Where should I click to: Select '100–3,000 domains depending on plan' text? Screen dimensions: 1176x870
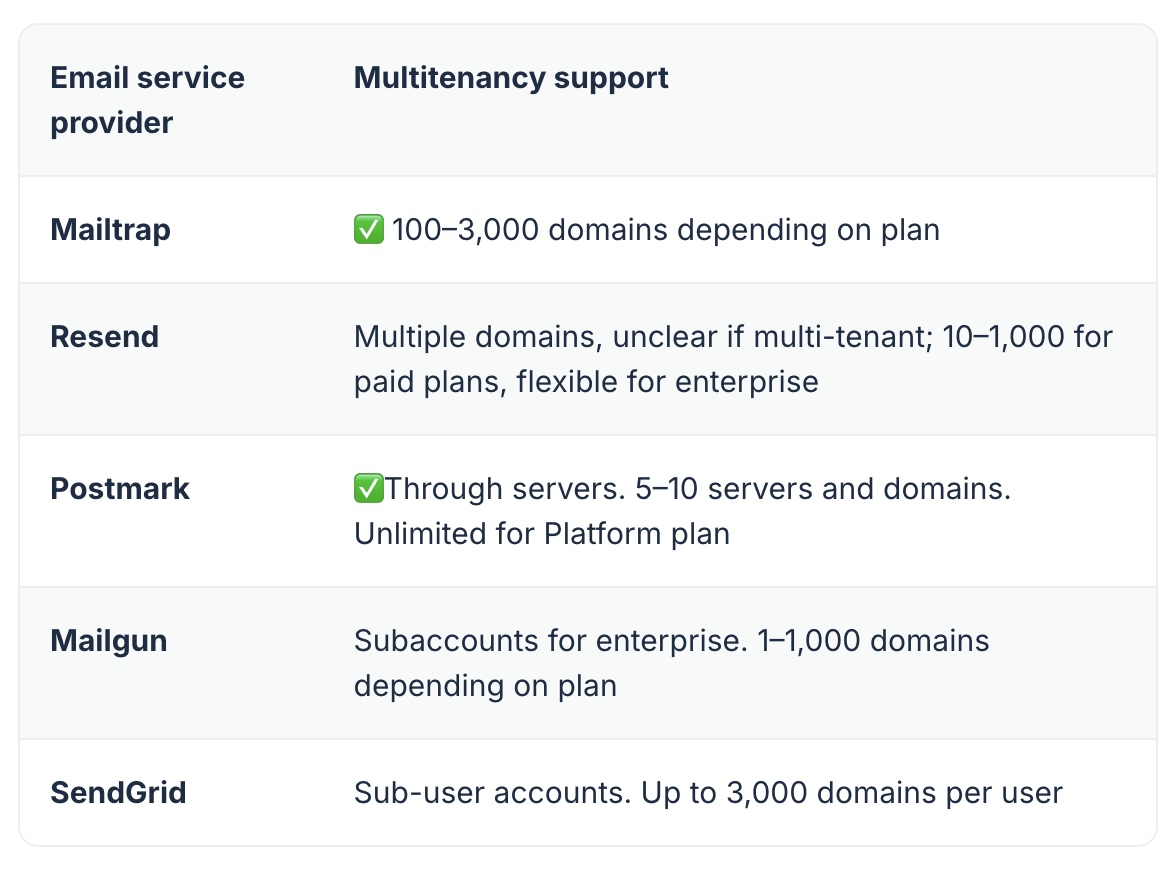click(x=666, y=230)
